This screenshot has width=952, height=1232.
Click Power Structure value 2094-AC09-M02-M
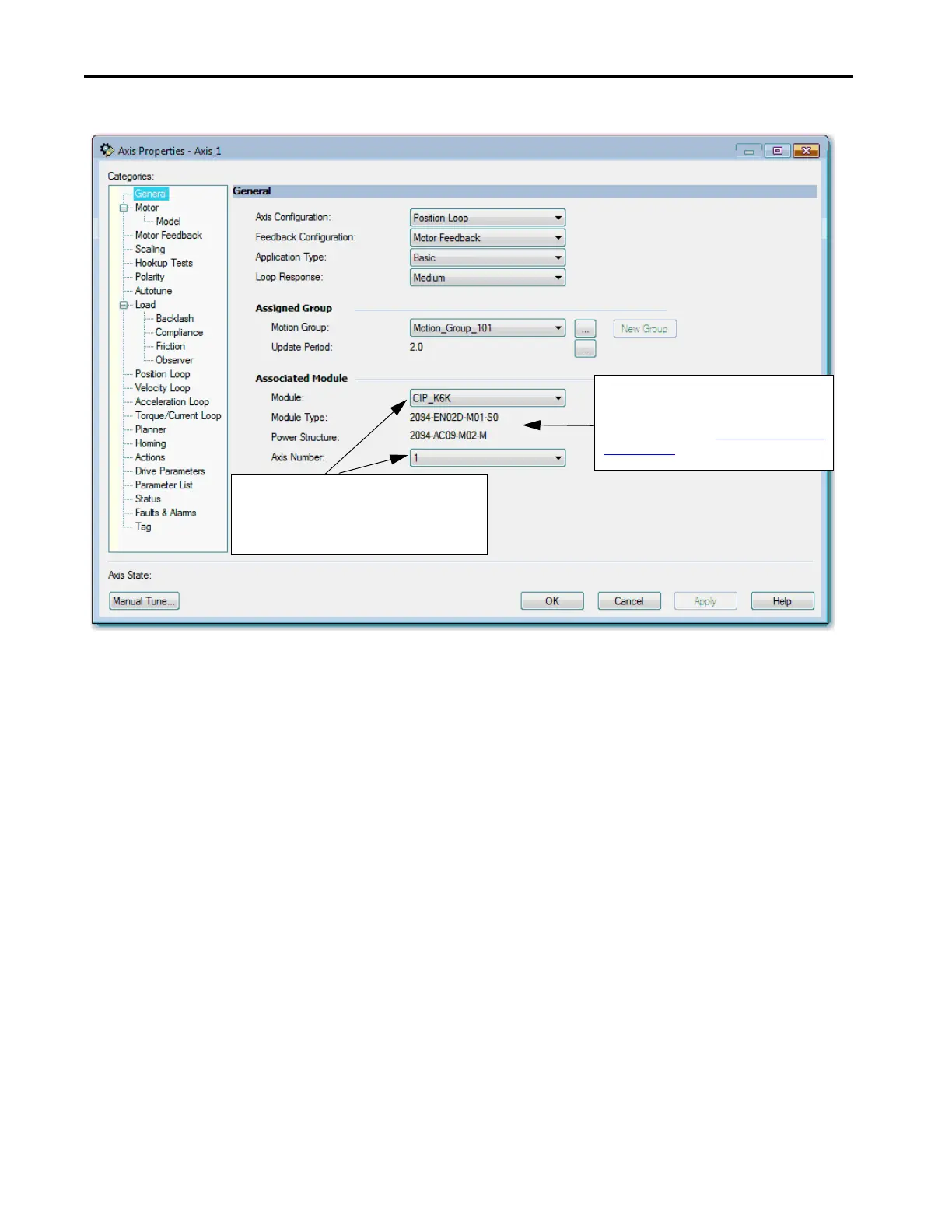449,436
